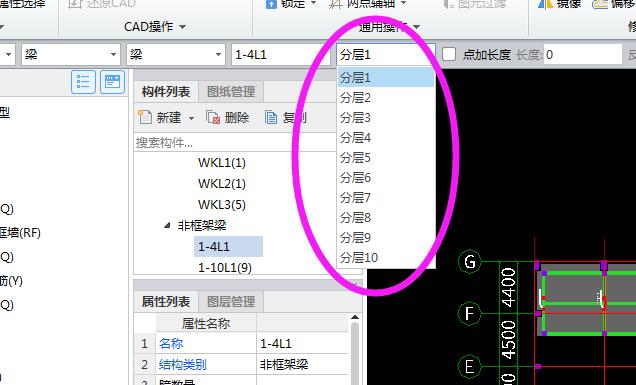Screen dimensions: 636x385
Task: Click the panel view icon beside list icon
Action: click(112, 82)
